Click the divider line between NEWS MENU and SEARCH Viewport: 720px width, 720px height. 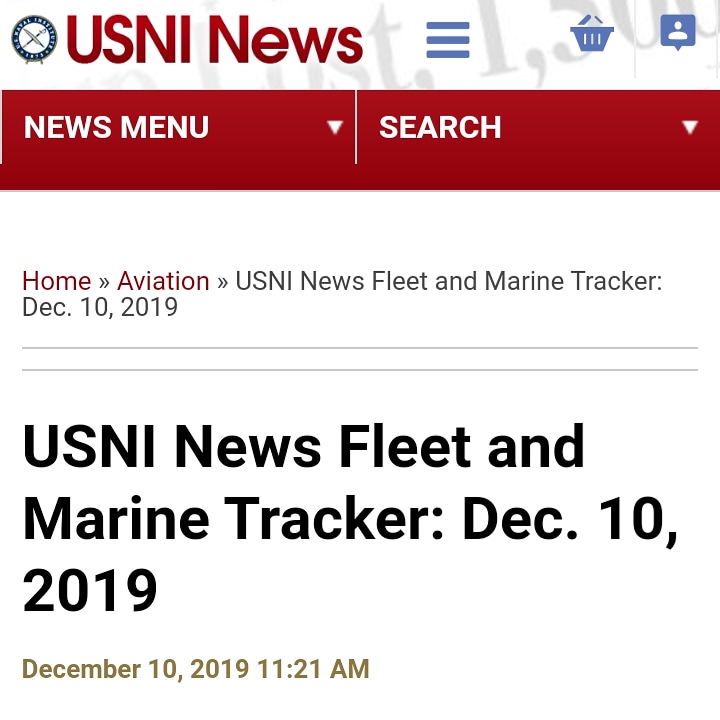pos(356,127)
